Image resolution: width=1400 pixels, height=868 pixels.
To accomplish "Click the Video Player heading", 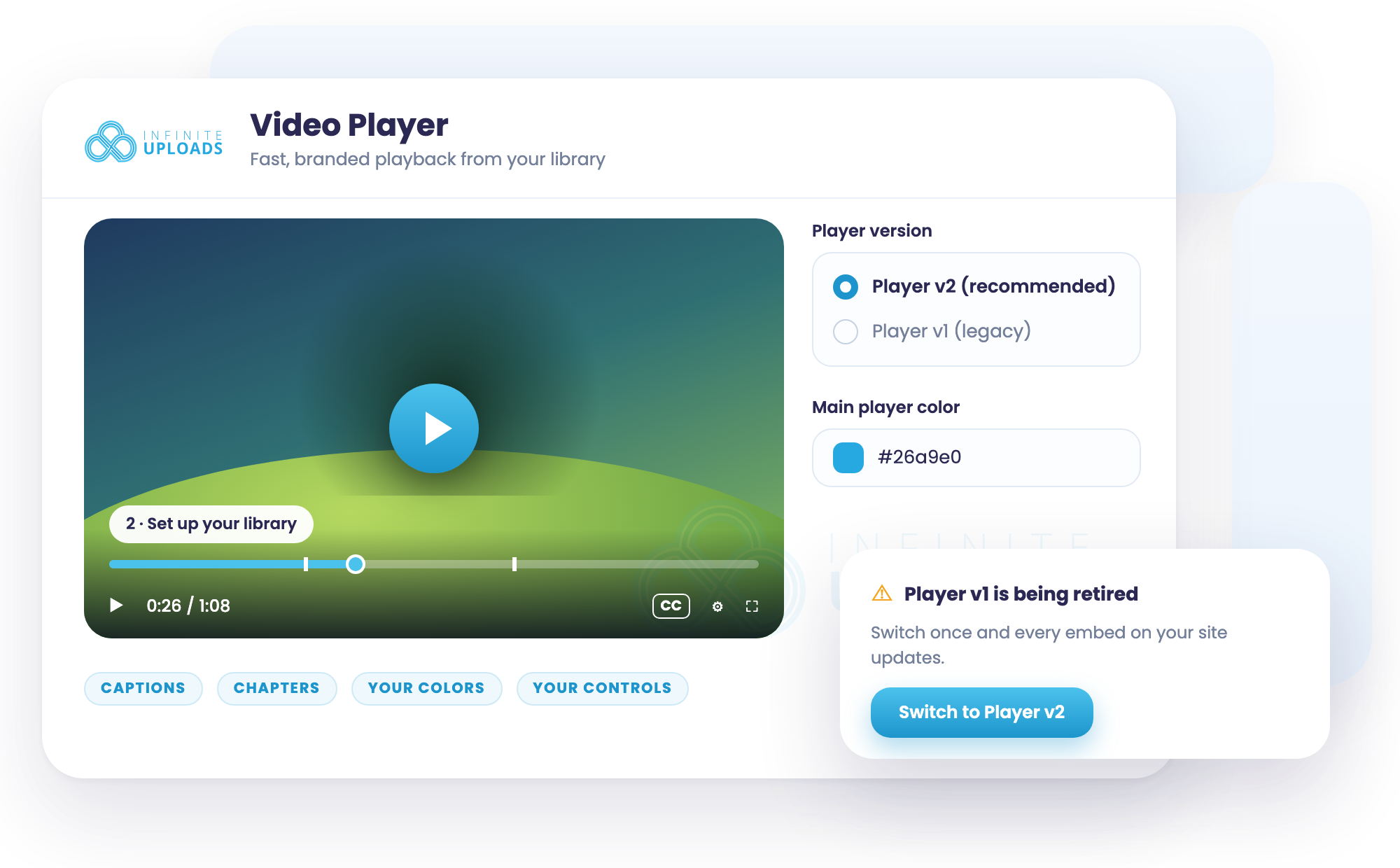I will coord(349,125).
